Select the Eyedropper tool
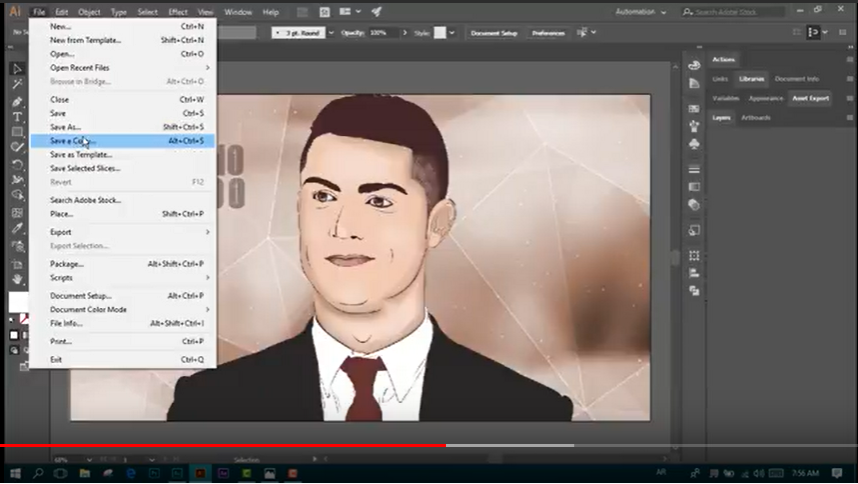 click(17, 229)
